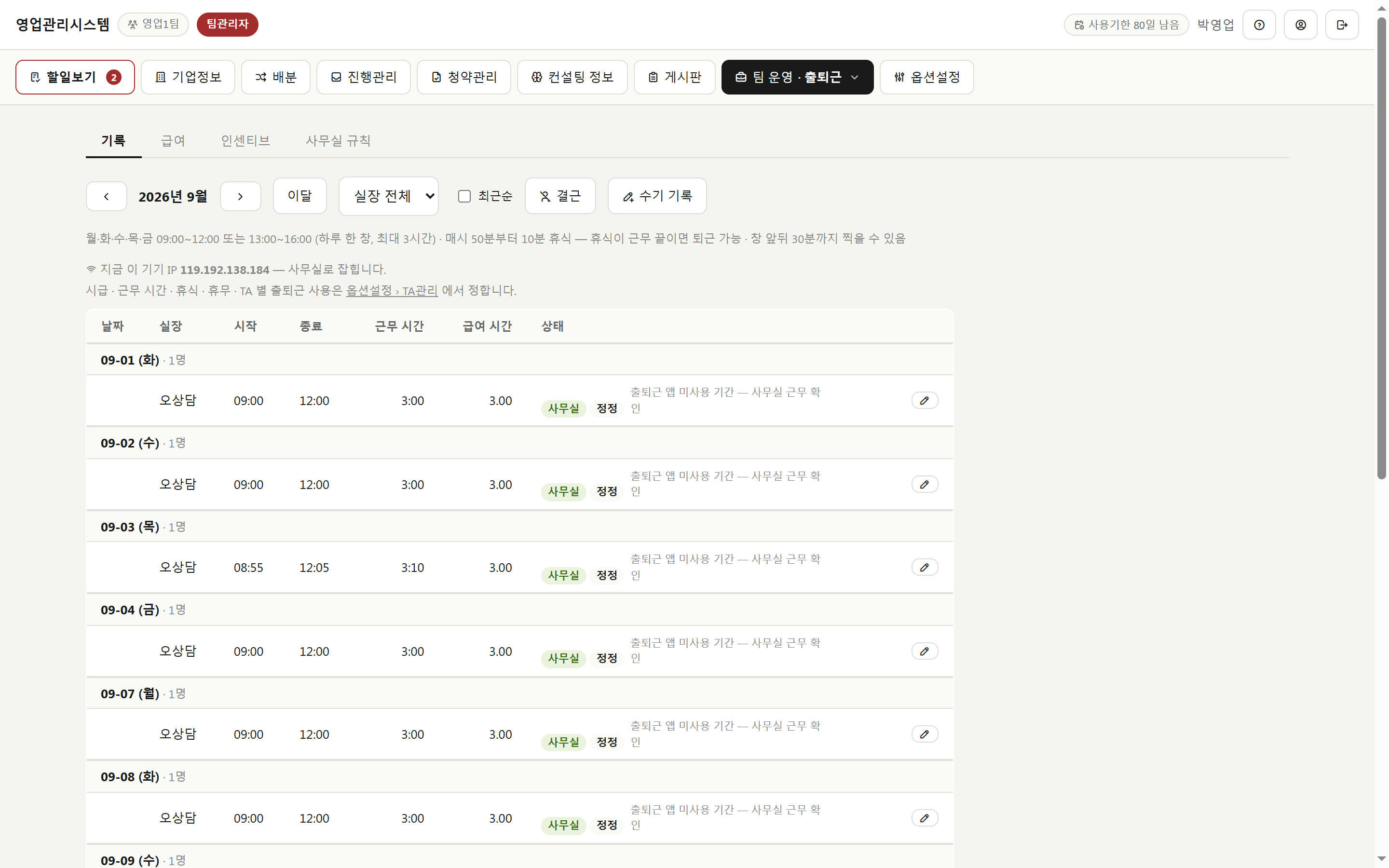Open the 기업정보 menu
Viewport: 1389px width, 868px height.
[x=188, y=77]
